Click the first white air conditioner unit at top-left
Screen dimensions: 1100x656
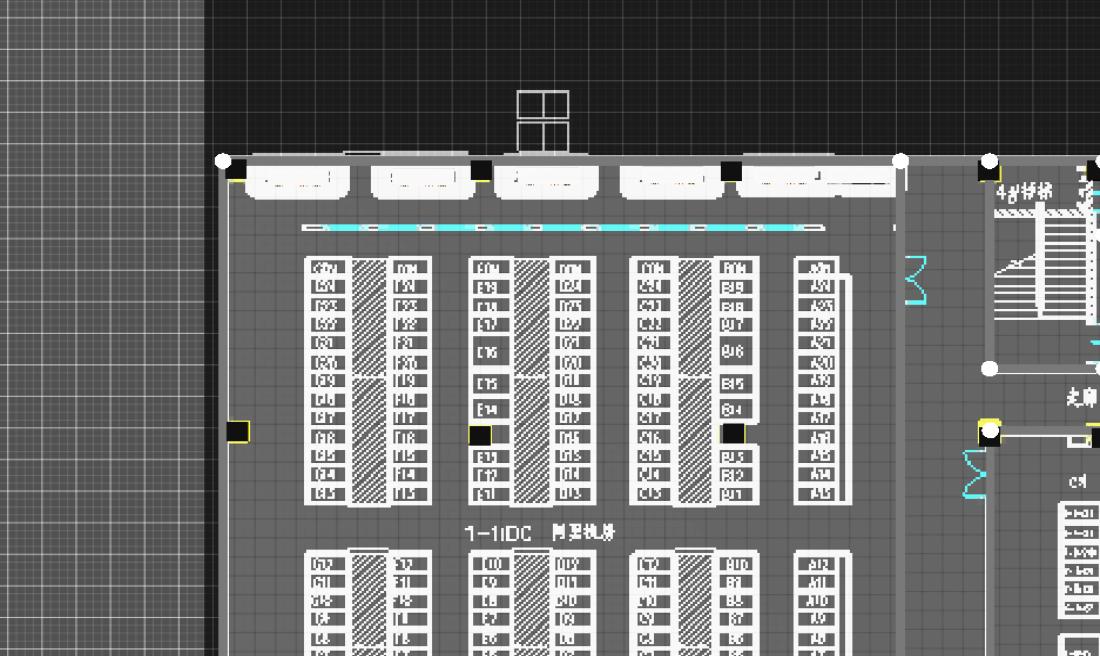click(297, 182)
